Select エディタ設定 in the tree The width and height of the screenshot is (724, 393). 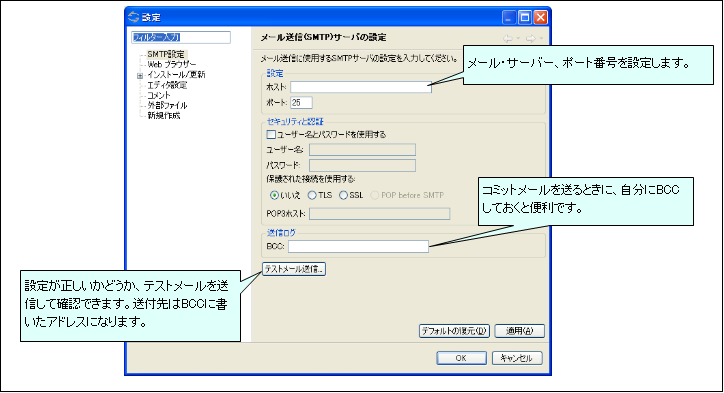click(167, 85)
